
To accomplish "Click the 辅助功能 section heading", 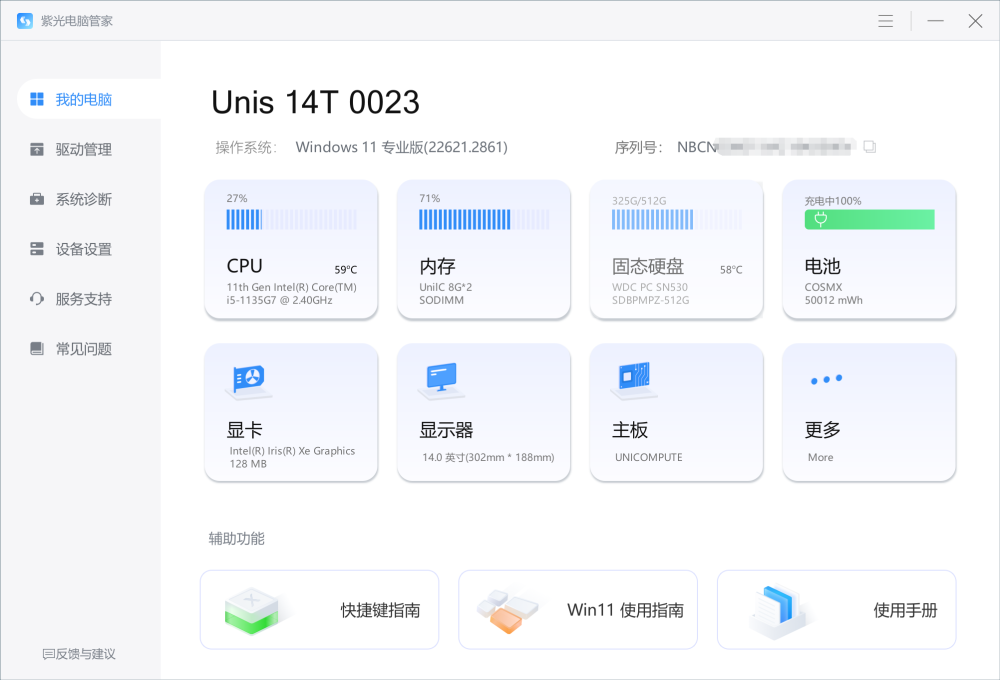I will pos(237,538).
